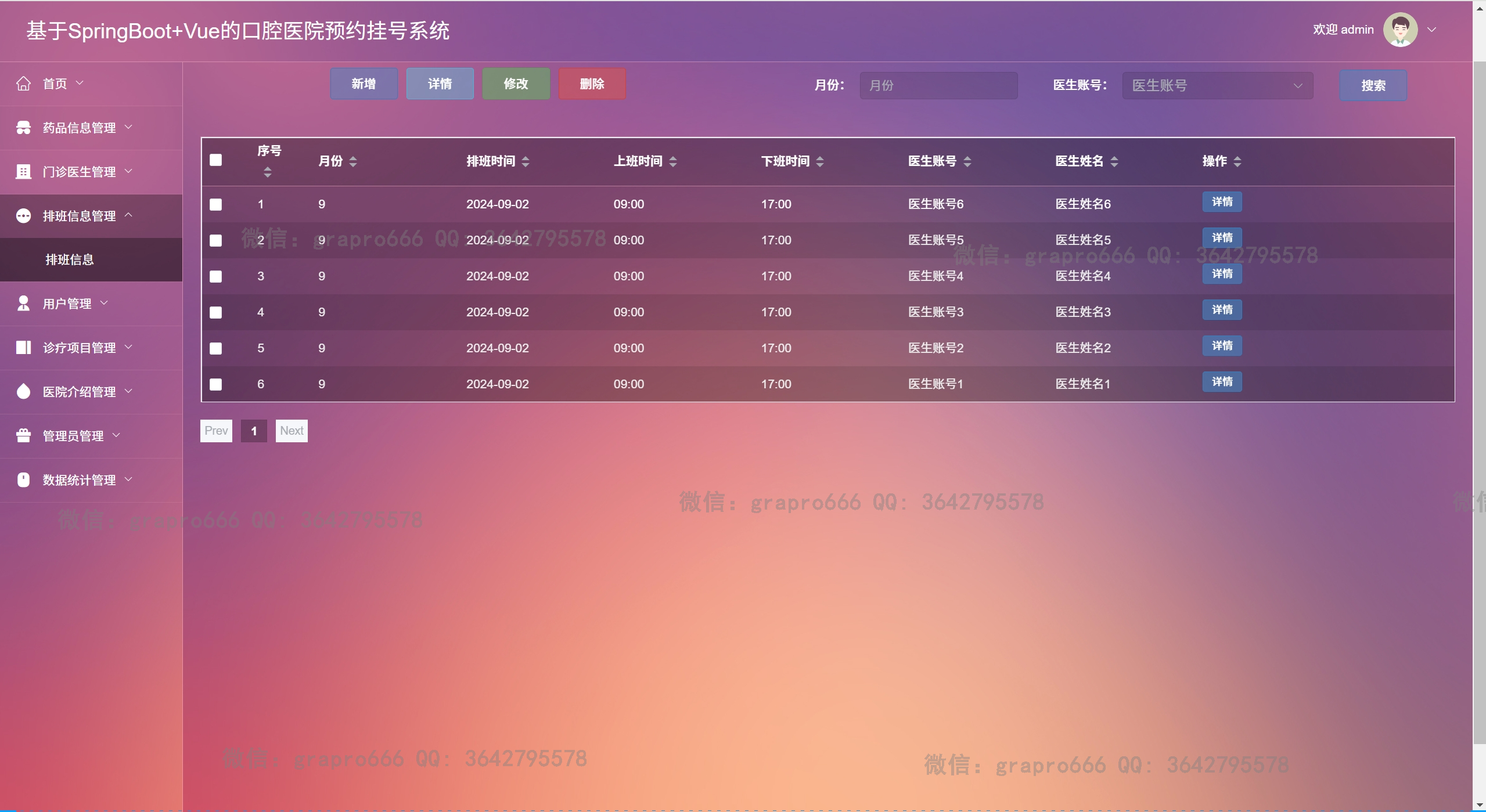Click the outpatient doctor management building icon

pyautogui.click(x=23, y=172)
